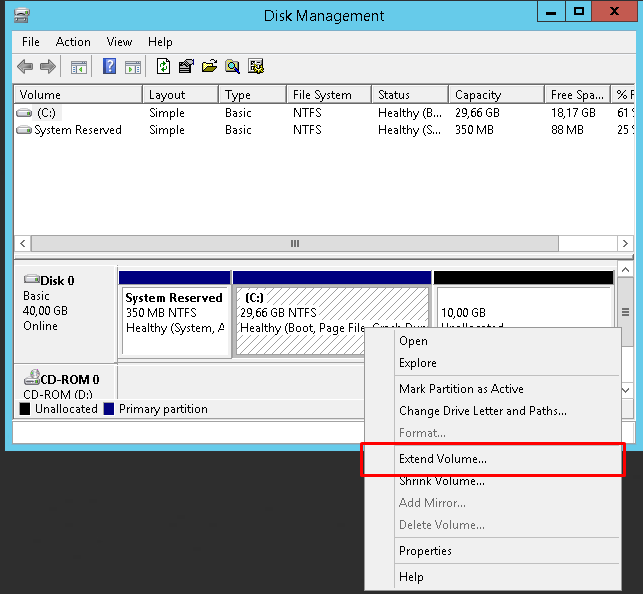Open the Properties toolbar icon with checkmark
This screenshot has height=594, width=643.
186,66
